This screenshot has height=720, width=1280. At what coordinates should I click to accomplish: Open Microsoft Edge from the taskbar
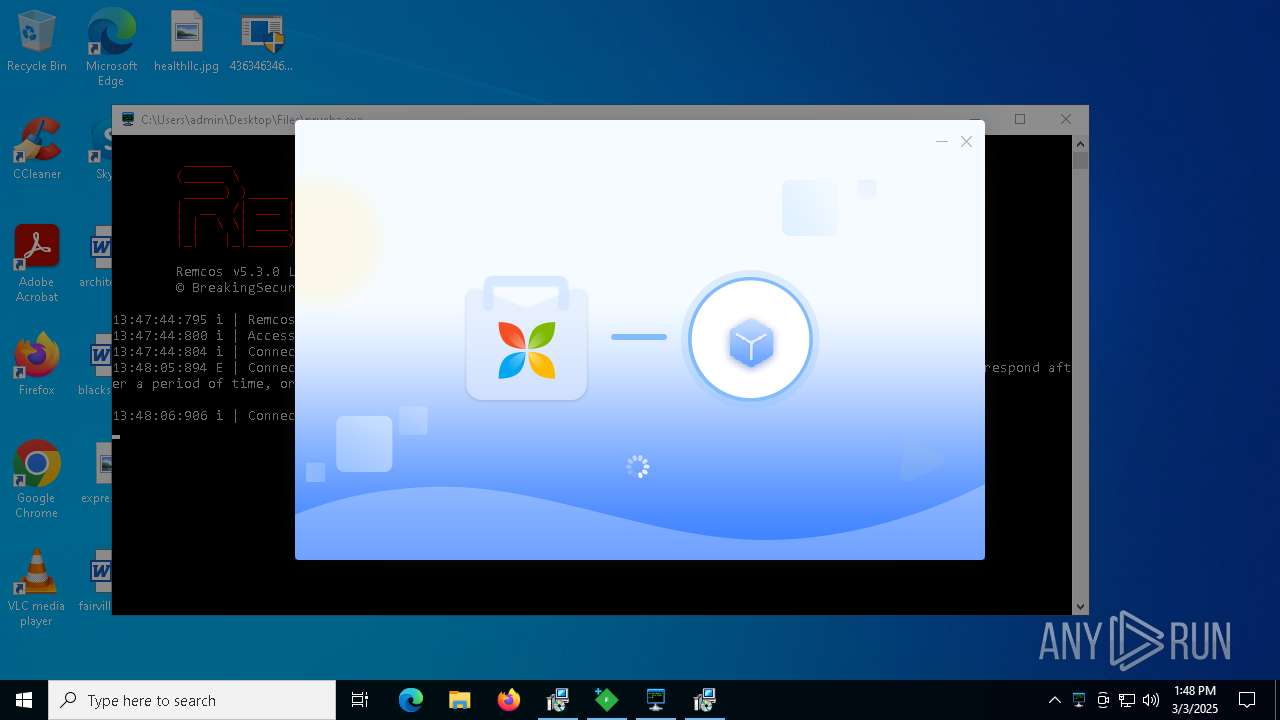(411, 700)
